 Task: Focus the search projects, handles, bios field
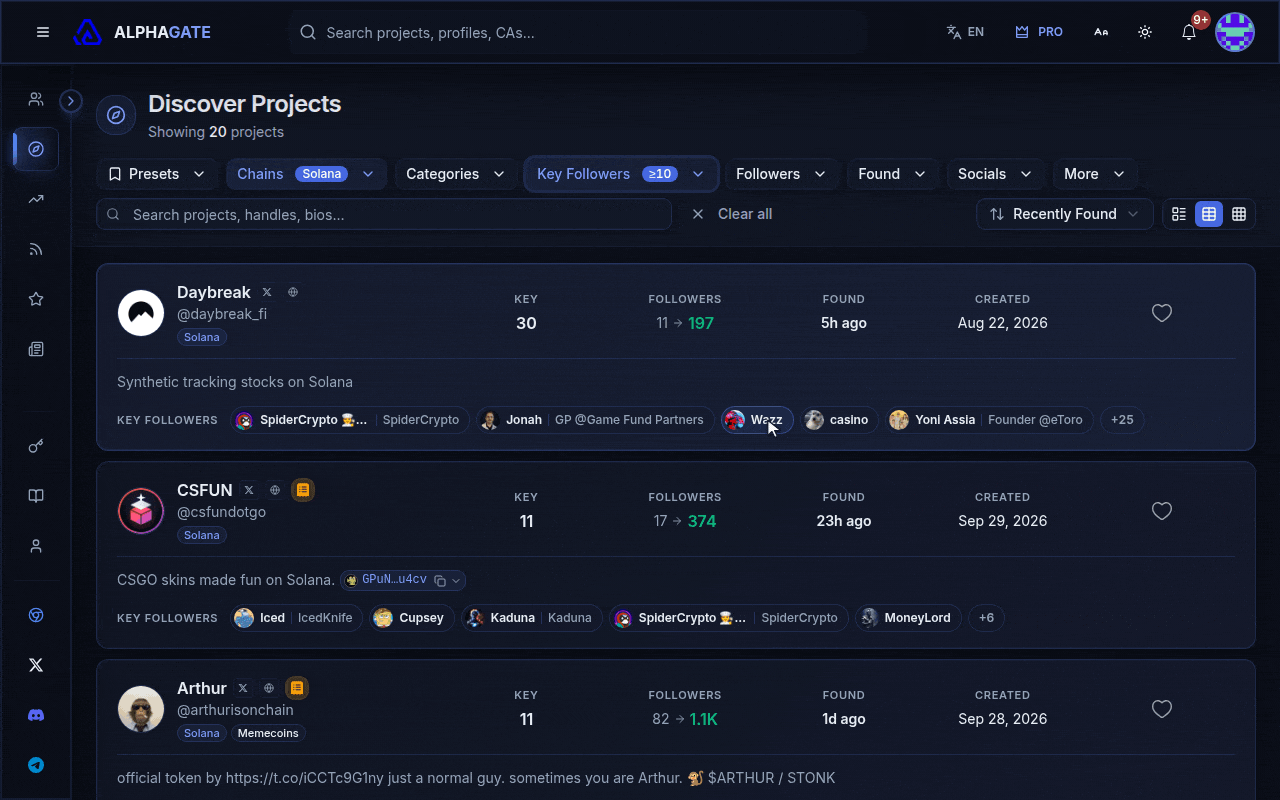384,214
